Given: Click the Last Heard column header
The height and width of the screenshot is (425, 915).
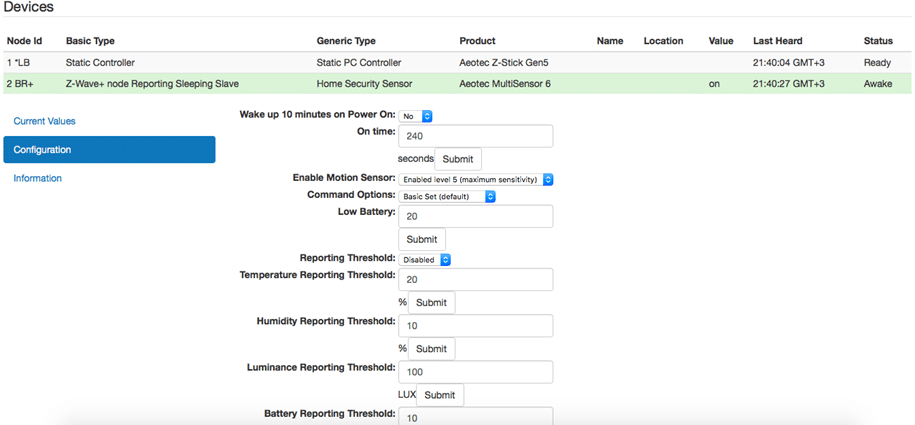Looking at the screenshot, I should pos(778,41).
